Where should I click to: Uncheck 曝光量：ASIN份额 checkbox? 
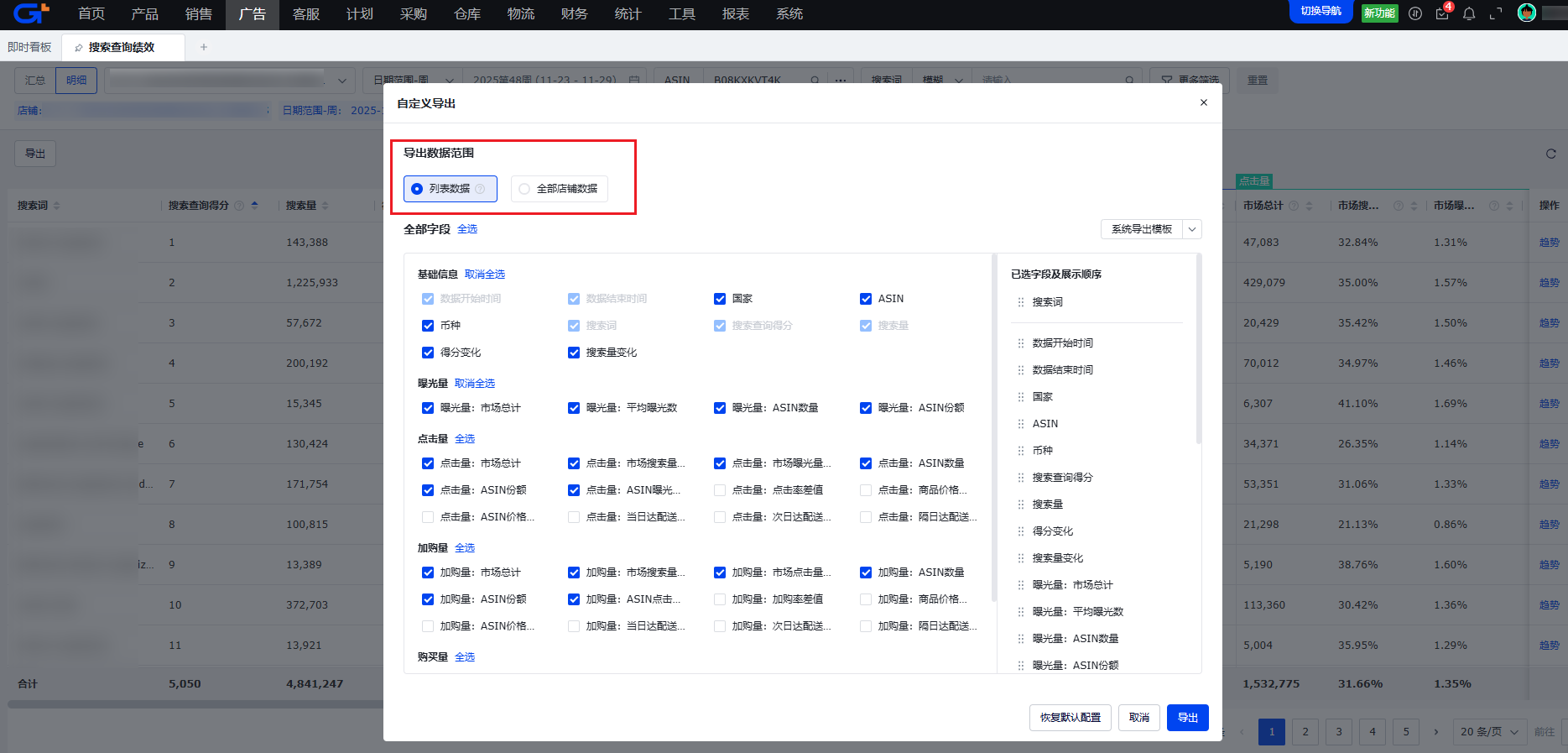(x=866, y=408)
